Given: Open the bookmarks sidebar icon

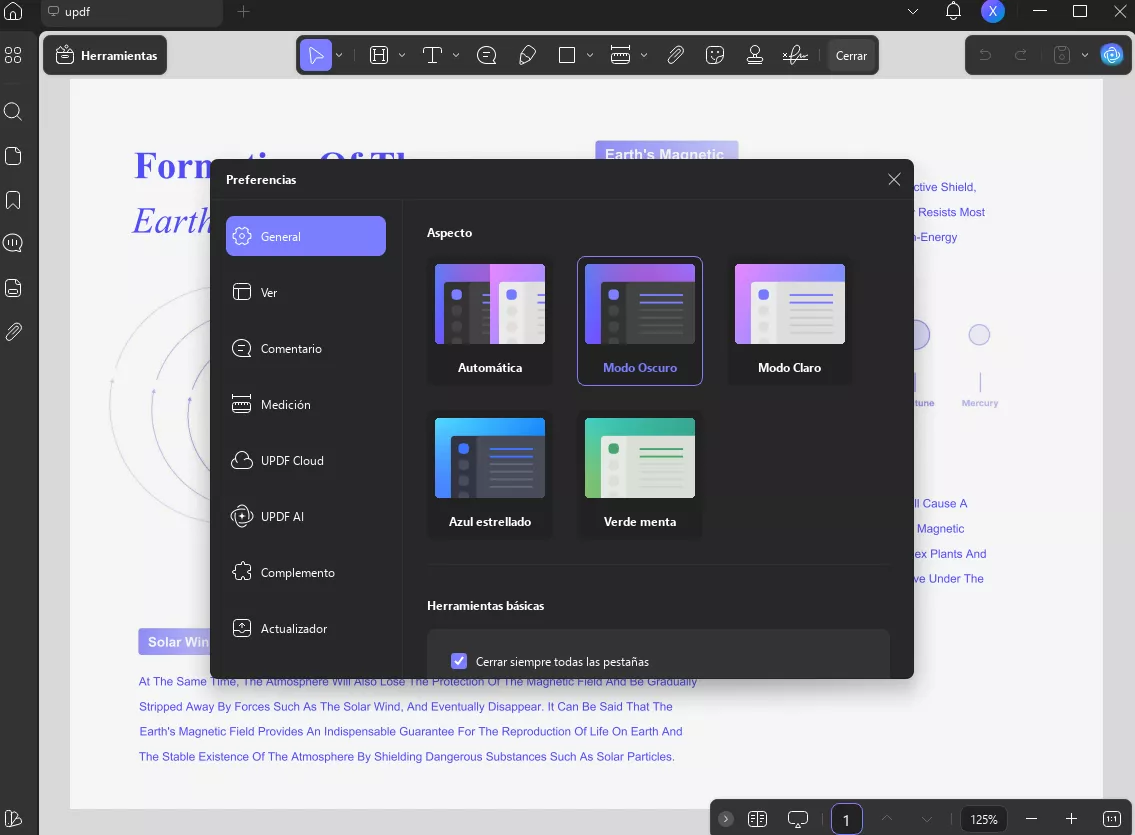Looking at the screenshot, I should coord(13,200).
